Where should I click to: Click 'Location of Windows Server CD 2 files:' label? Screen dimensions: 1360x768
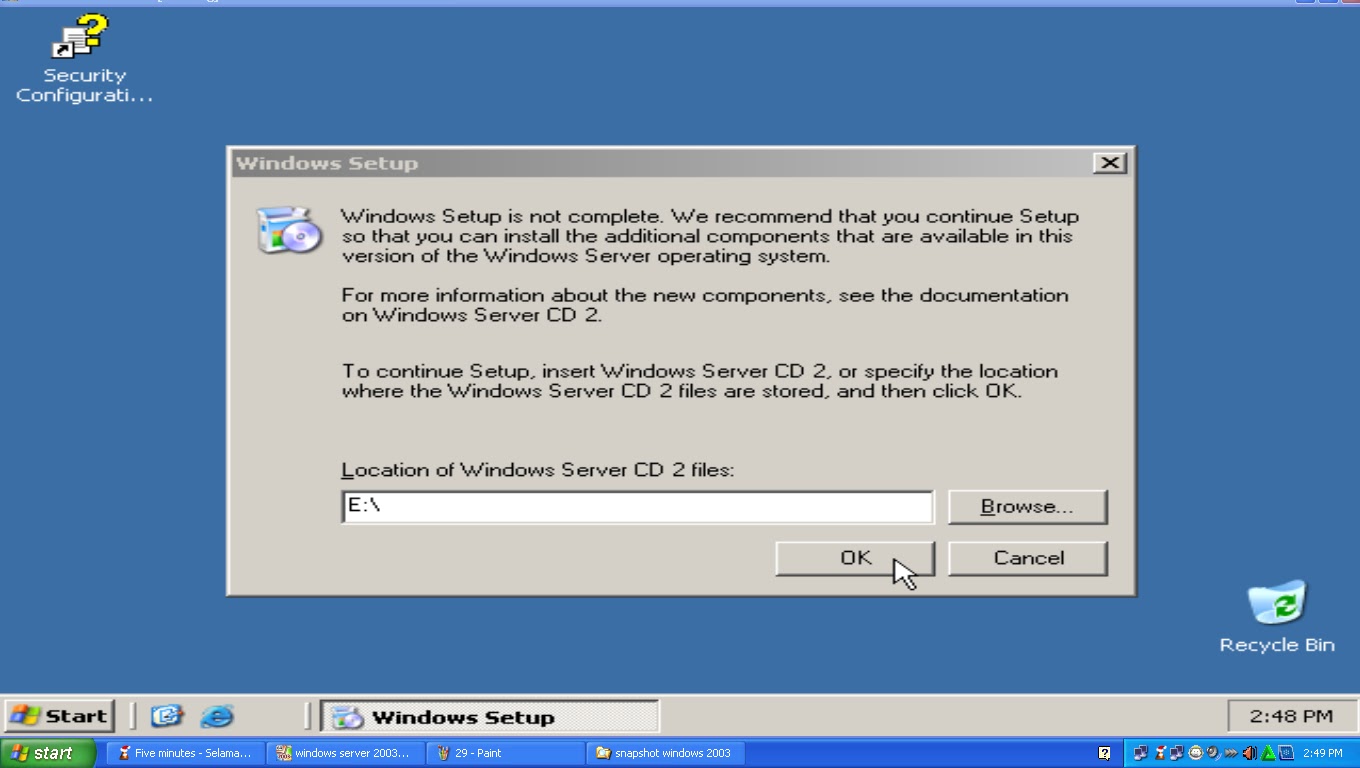[x=538, y=470]
